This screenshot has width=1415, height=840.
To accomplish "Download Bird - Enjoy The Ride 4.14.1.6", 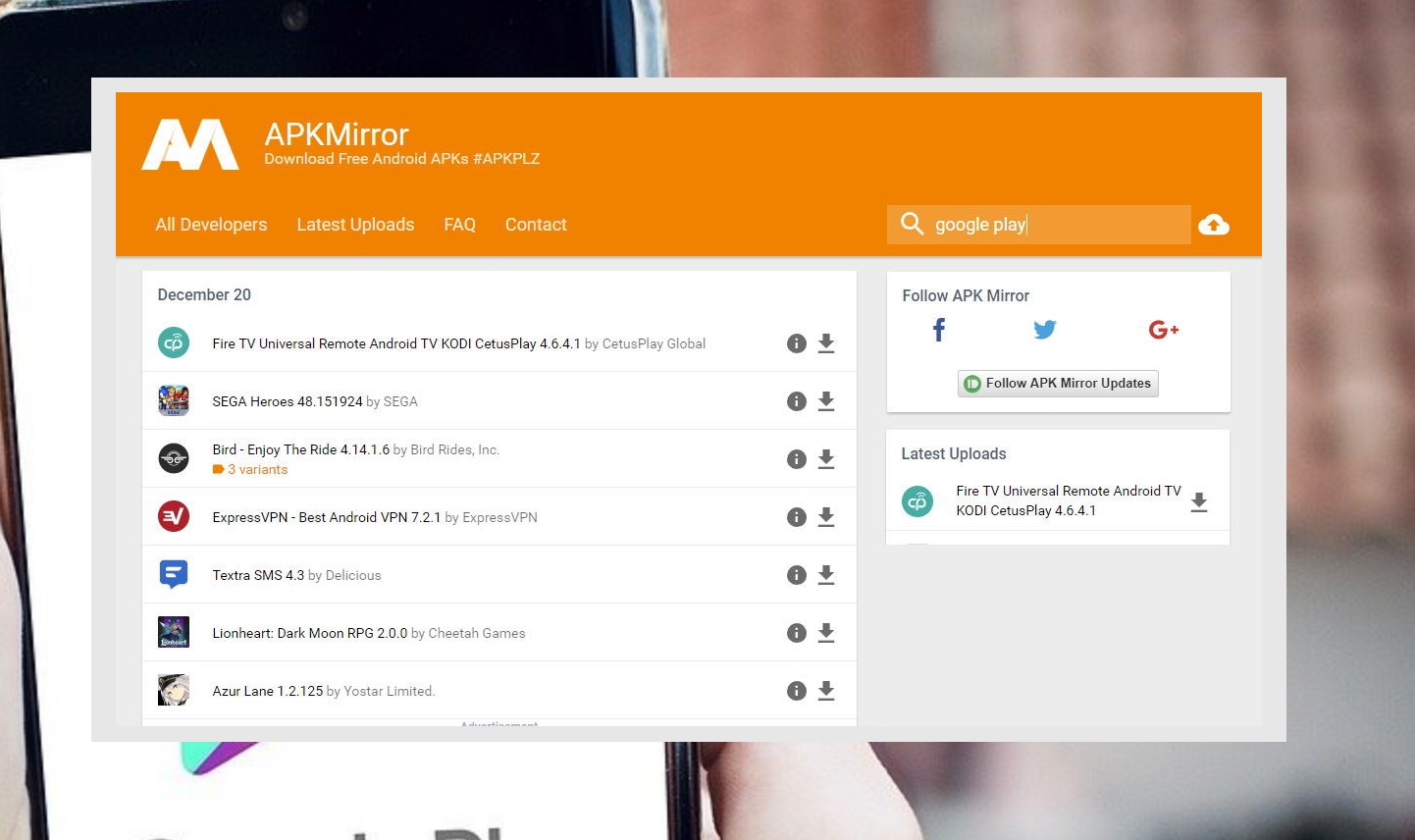I will (x=826, y=459).
